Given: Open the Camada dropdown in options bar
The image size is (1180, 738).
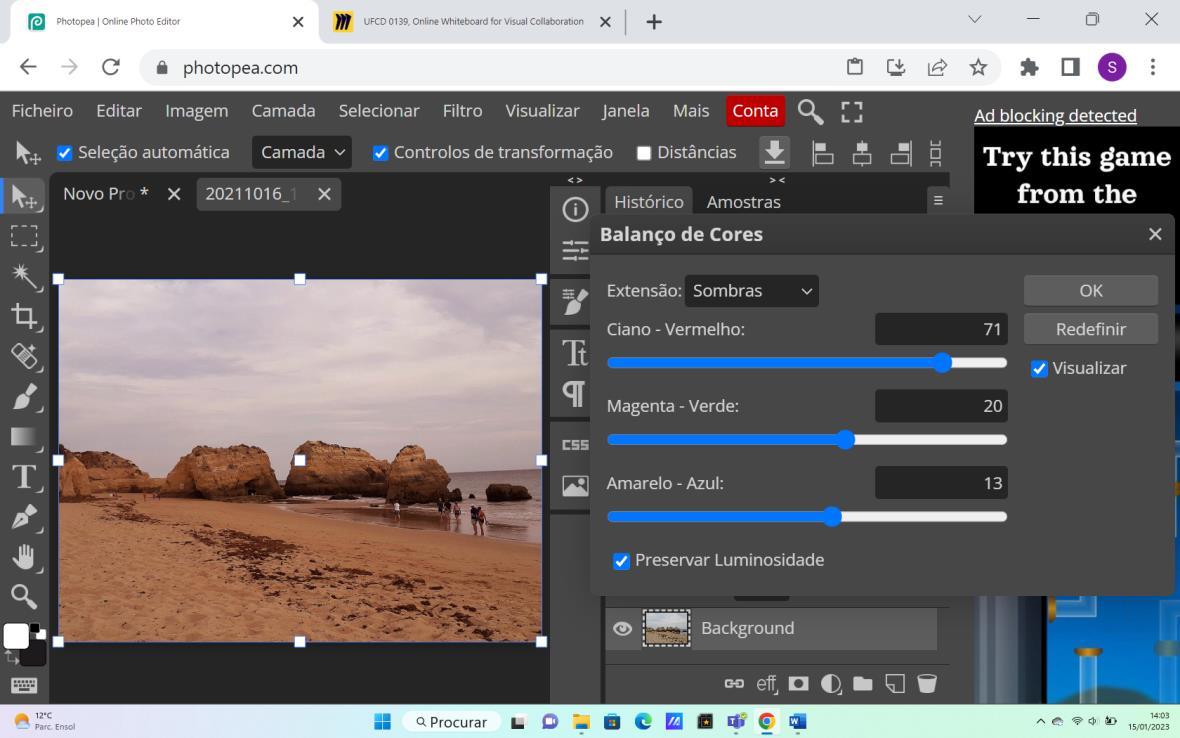Looking at the screenshot, I should (x=302, y=152).
